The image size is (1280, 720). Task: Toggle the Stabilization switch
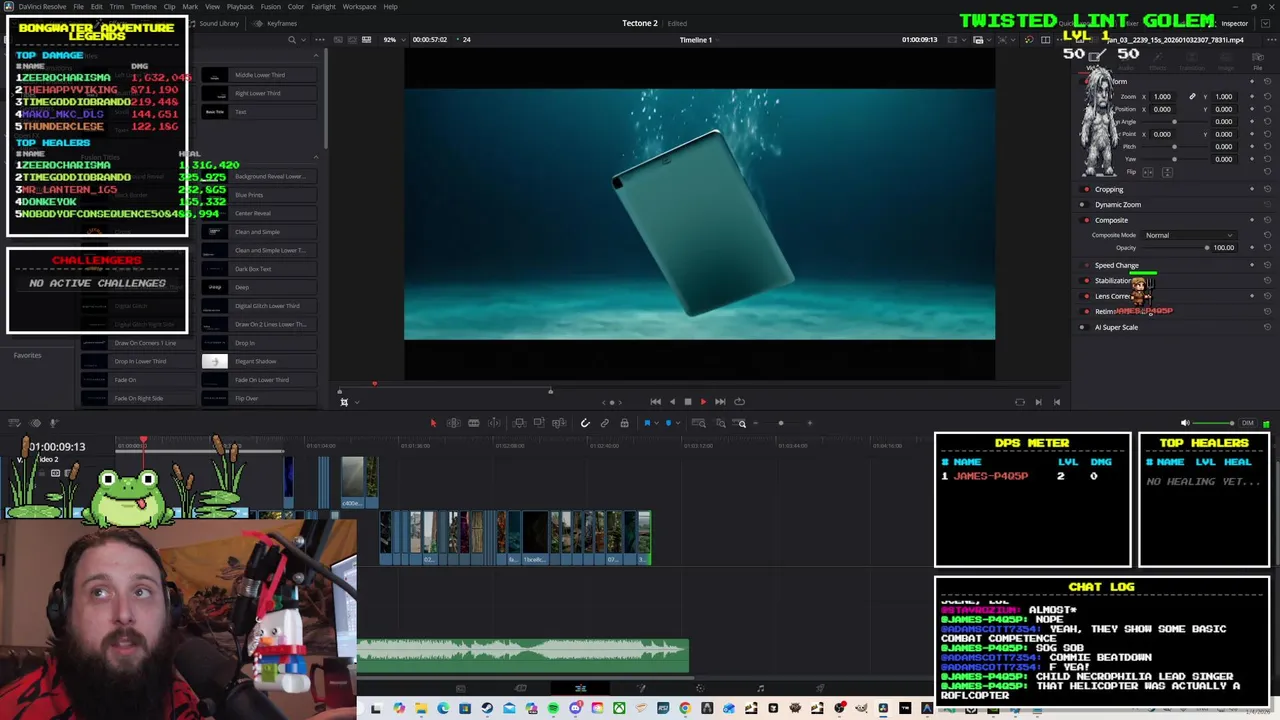tap(1086, 281)
